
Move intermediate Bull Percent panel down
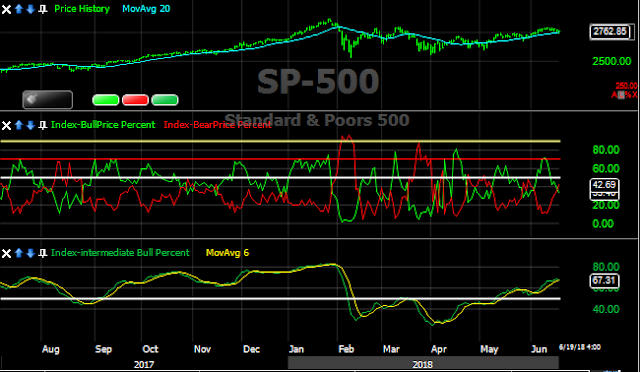click(31, 253)
